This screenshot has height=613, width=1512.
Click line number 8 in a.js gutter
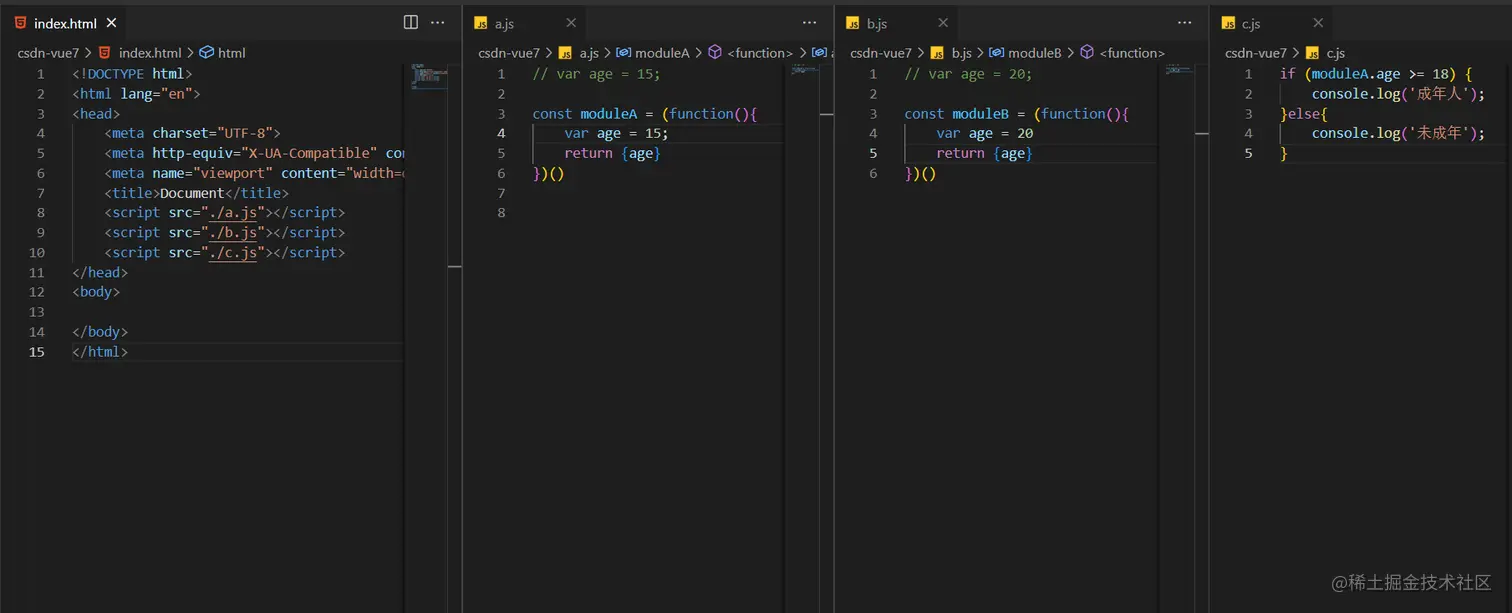501,212
